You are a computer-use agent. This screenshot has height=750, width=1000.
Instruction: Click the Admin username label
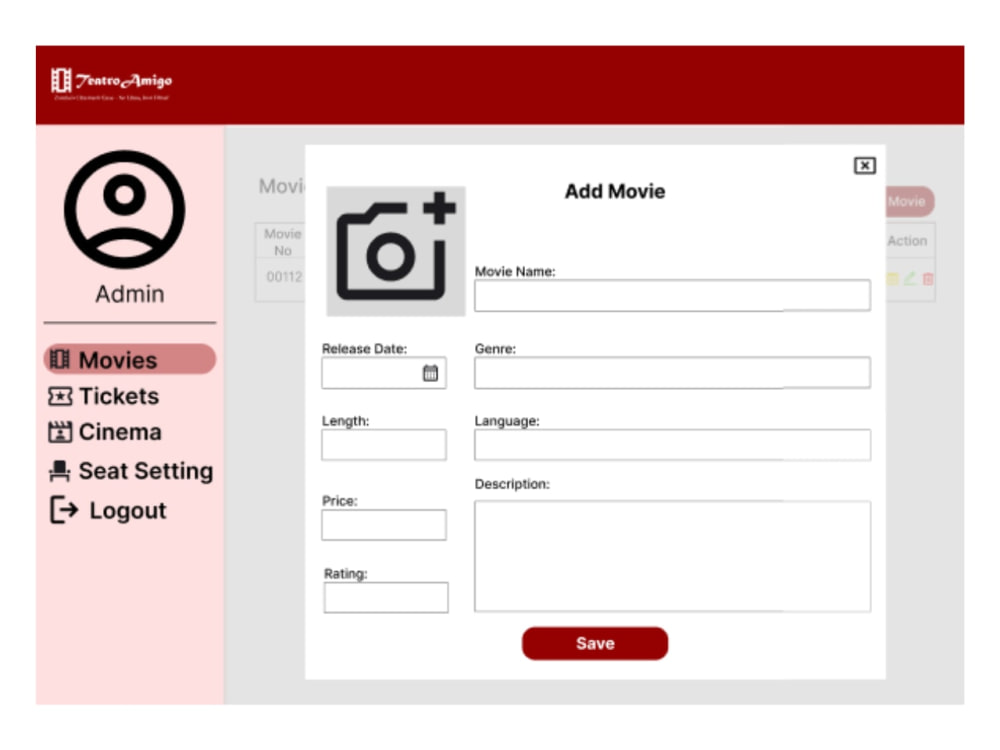[x=129, y=294]
